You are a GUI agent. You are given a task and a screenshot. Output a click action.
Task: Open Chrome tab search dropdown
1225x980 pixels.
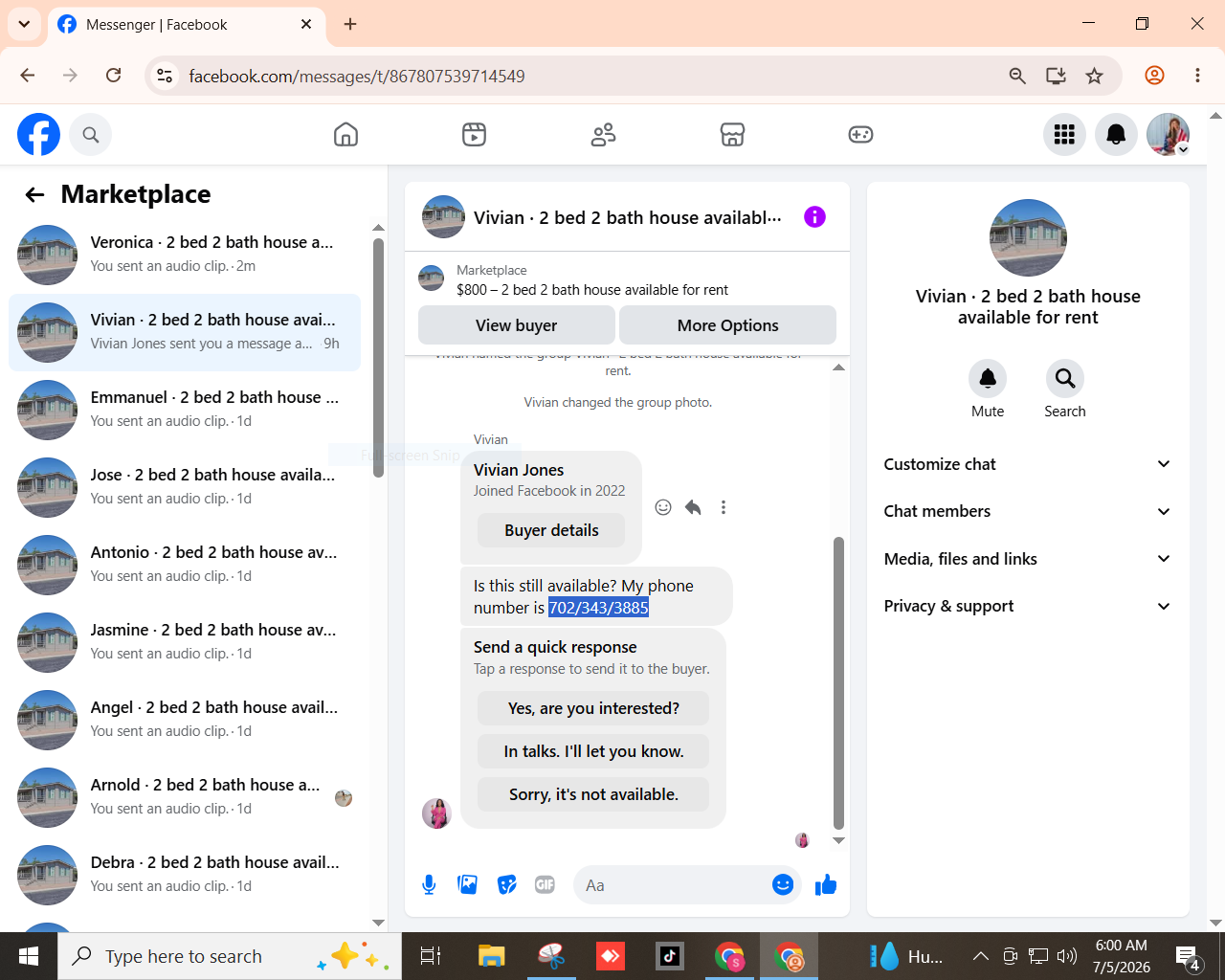coord(24,24)
